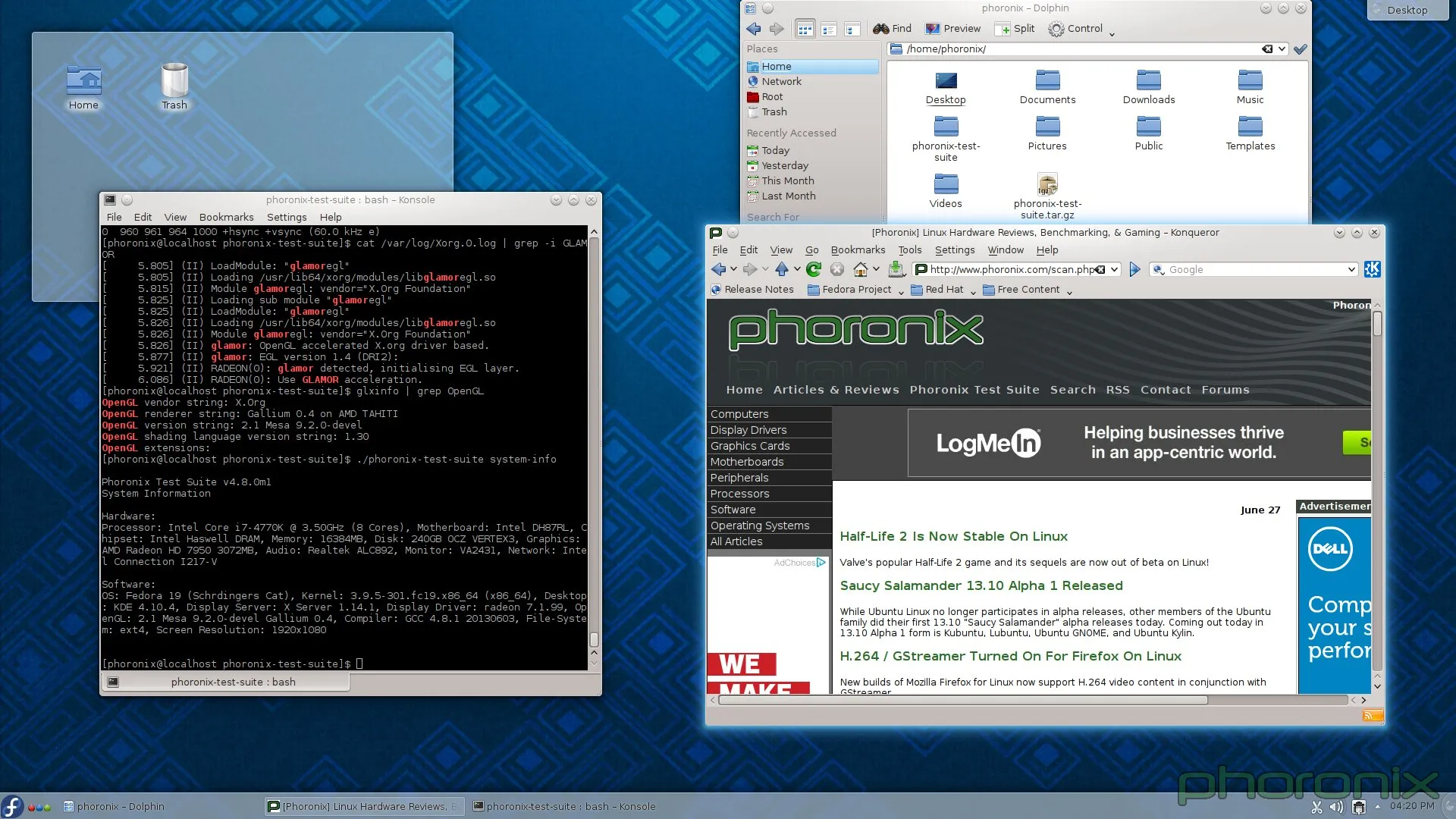Open Saucy Salamander 13.10 Alpha 1 article
This screenshot has height=819, width=1456.
click(981, 585)
